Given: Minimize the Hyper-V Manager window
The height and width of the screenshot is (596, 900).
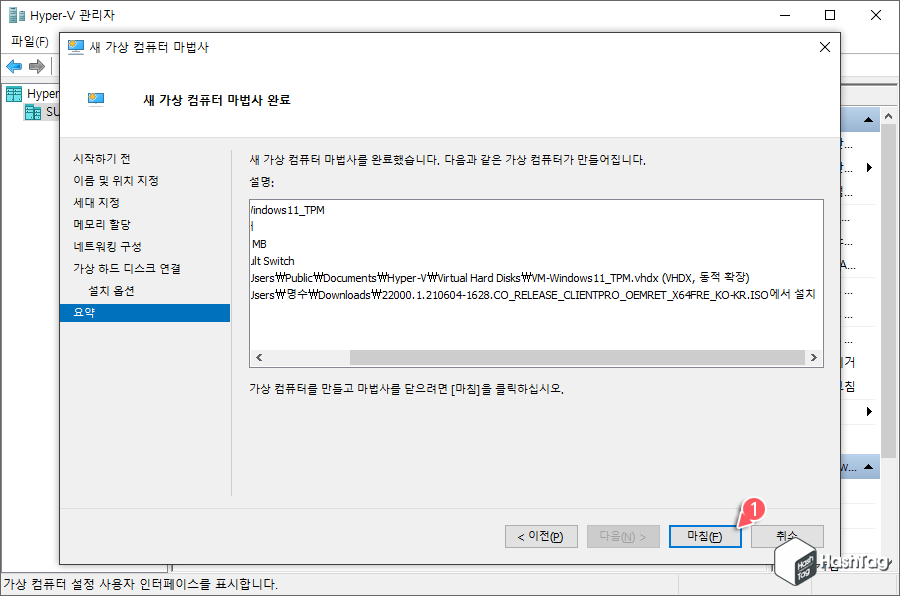Looking at the screenshot, I should [x=785, y=15].
